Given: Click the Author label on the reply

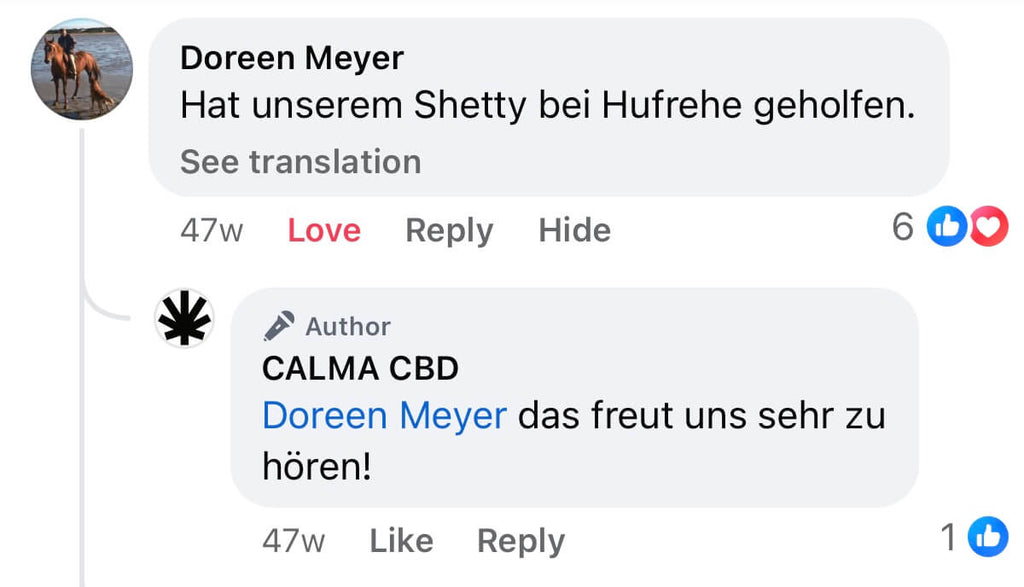Looking at the screenshot, I should coord(348,326).
